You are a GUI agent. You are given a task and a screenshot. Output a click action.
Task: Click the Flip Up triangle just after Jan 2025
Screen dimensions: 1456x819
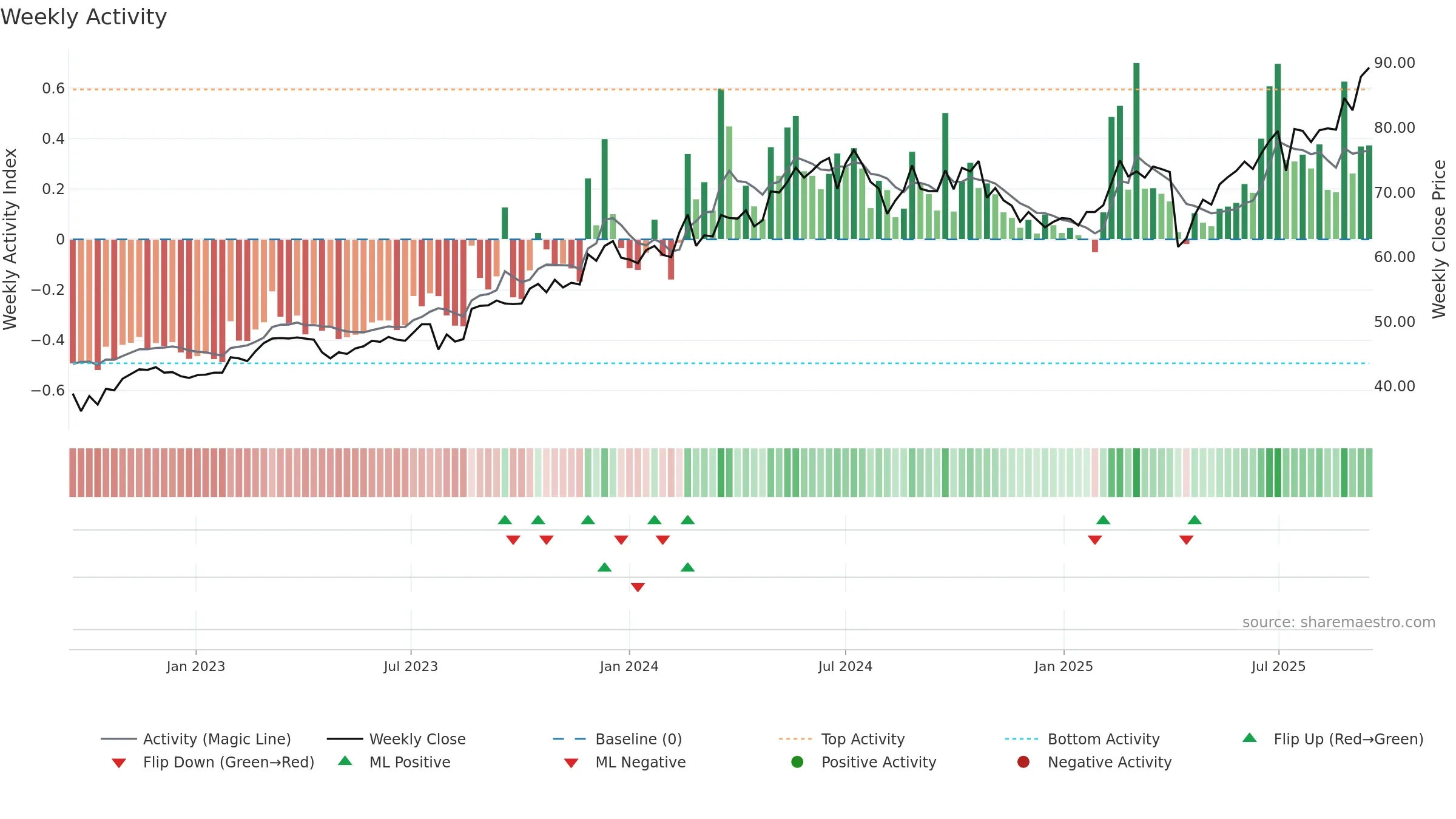pos(1104,520)
